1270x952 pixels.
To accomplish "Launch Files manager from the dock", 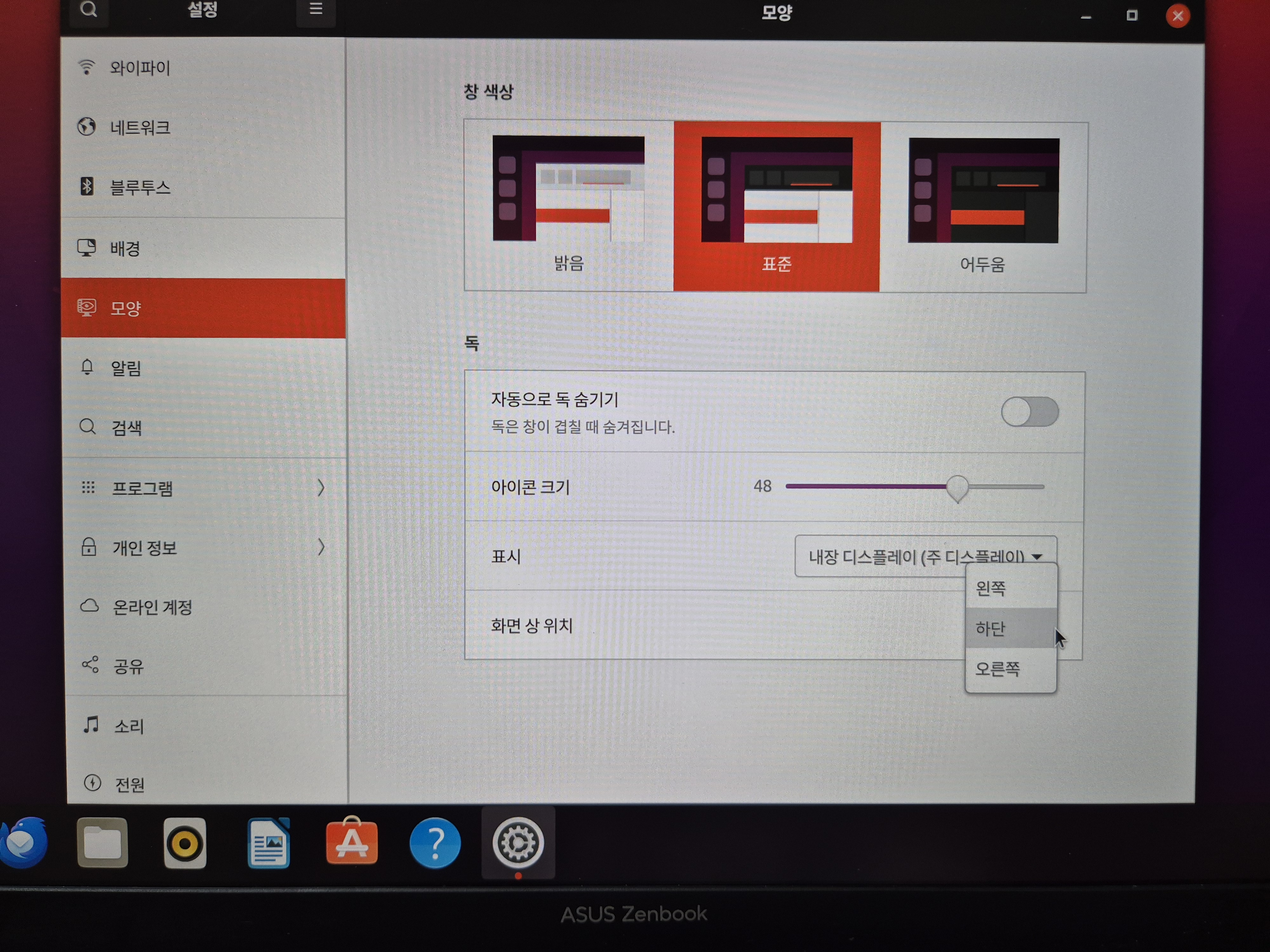I will point(102,843).
